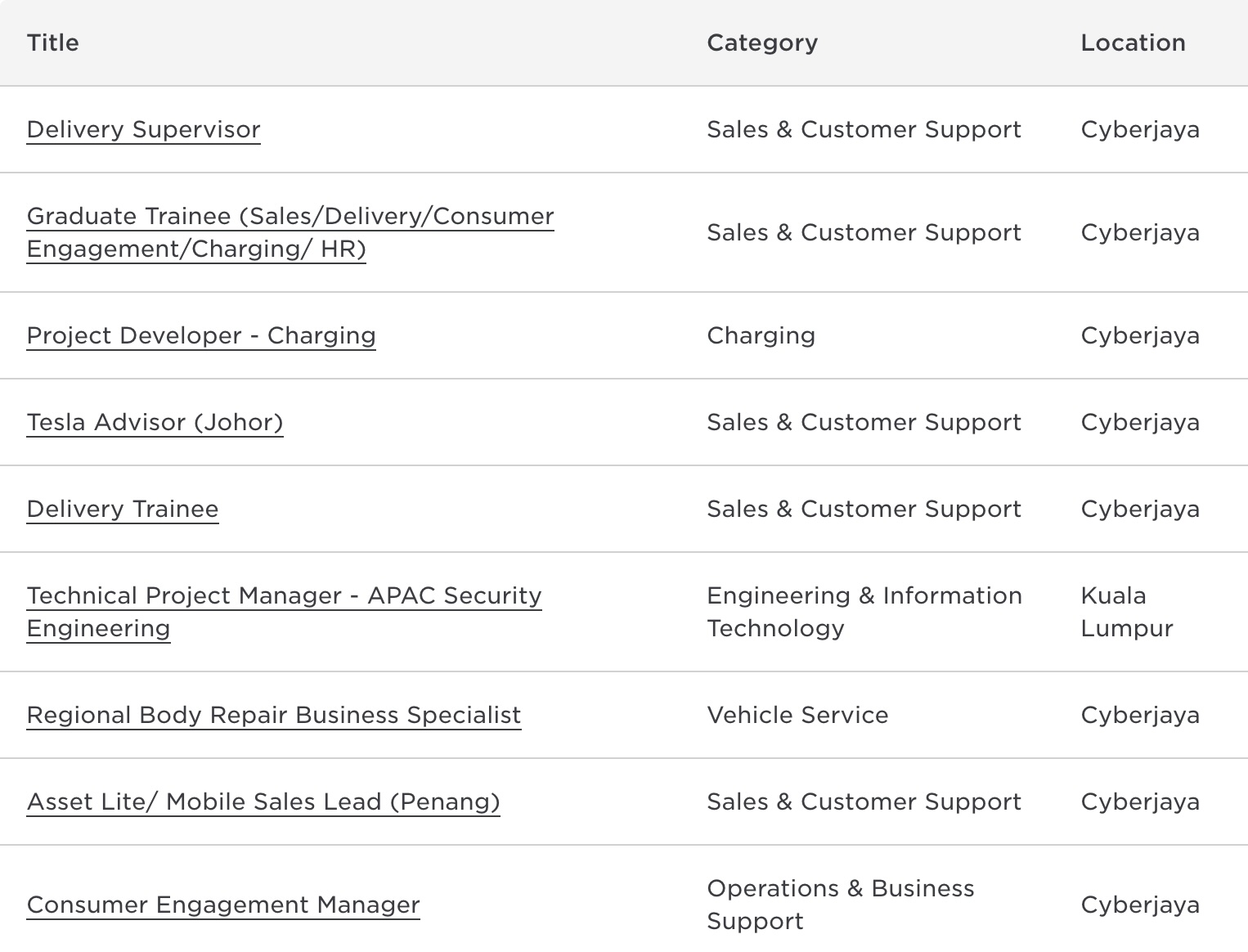The width and height of the screenshot is (1248, 952).
Task: Click the Title column header
Action: 52,43
